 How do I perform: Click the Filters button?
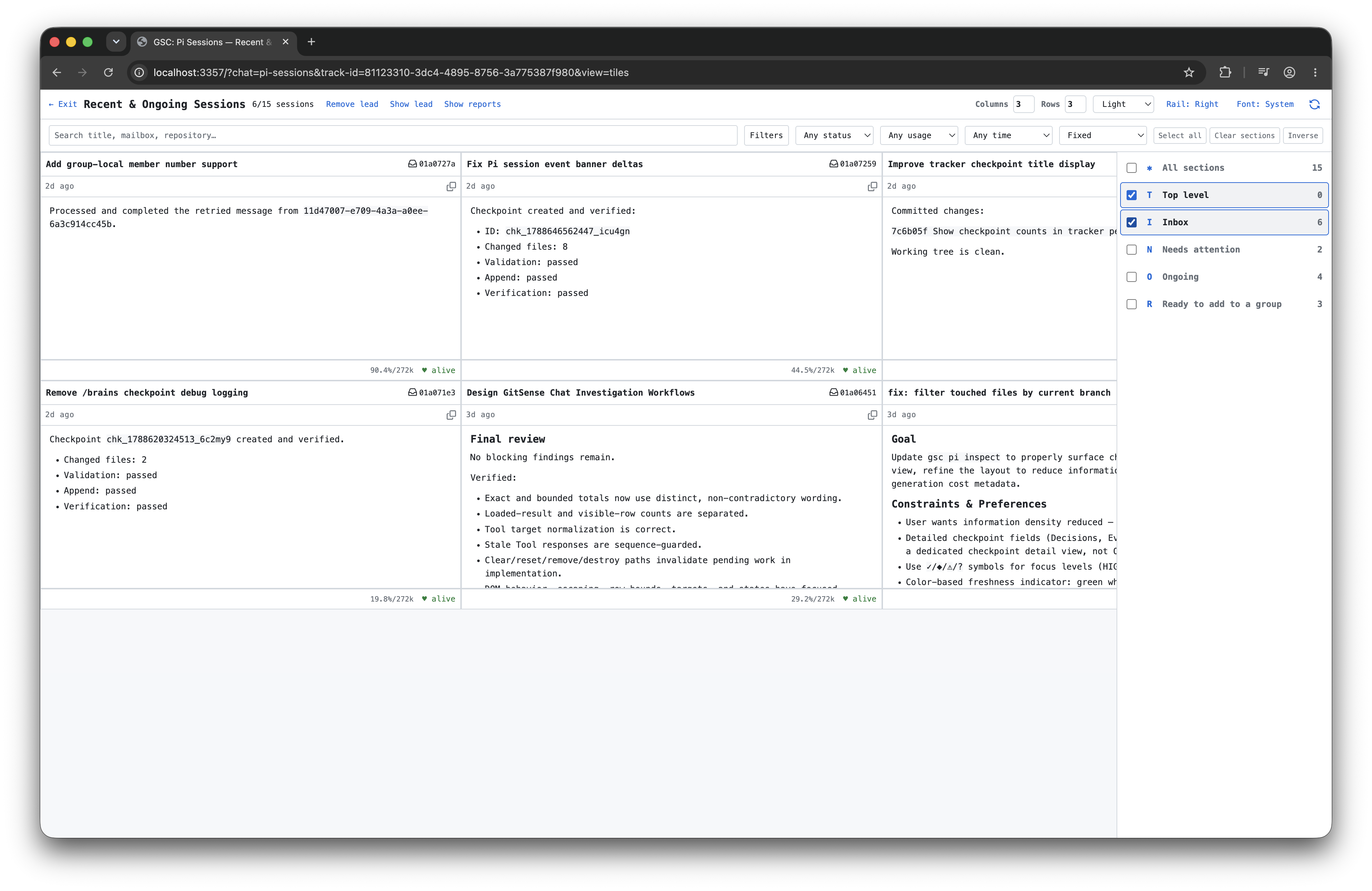pyautogui.click(x=766, y=136)
